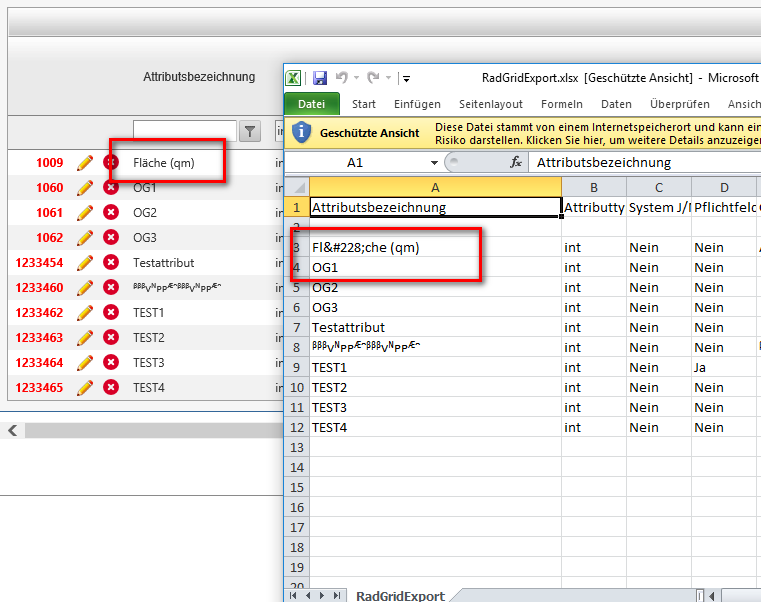The image size is (761, 602).
Task: Edit row 1233465 with pencil icon
Action: click(x=84, y=387)
